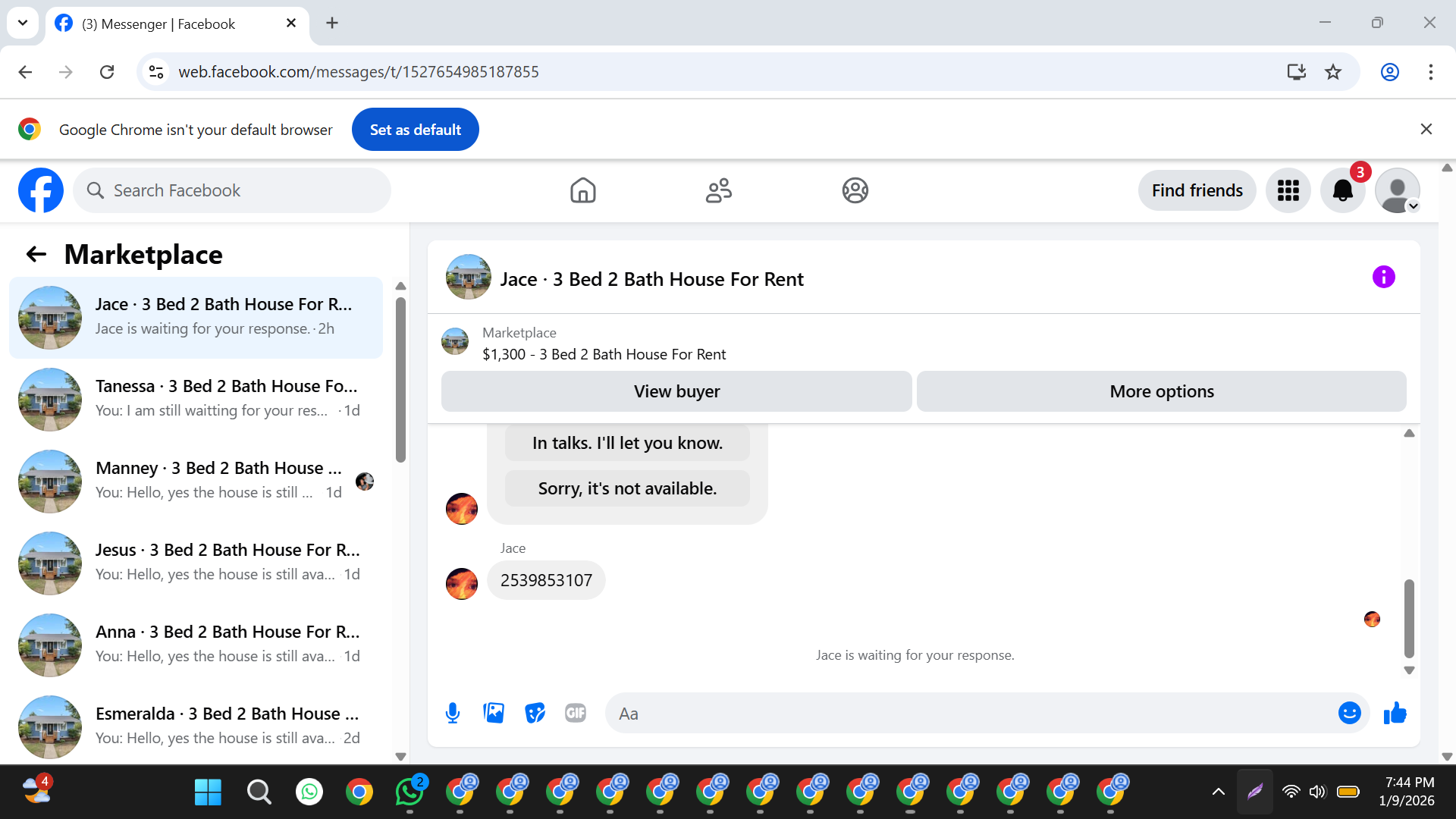Viewport: 1456px width, 819px height.
Task: Open conversation information purple icon
Action: (x=1383, y=277)
